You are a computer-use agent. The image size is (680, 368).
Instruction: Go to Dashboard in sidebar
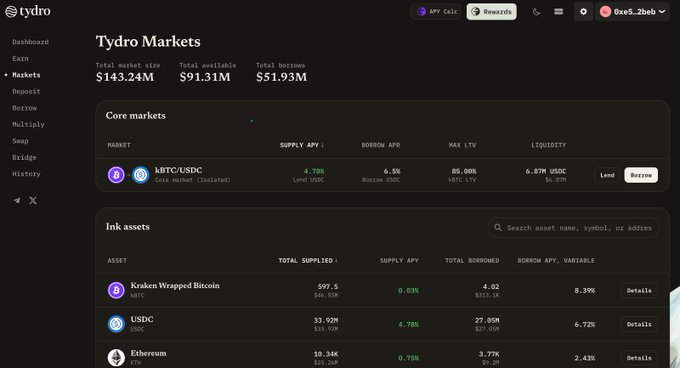pos(30,42)
